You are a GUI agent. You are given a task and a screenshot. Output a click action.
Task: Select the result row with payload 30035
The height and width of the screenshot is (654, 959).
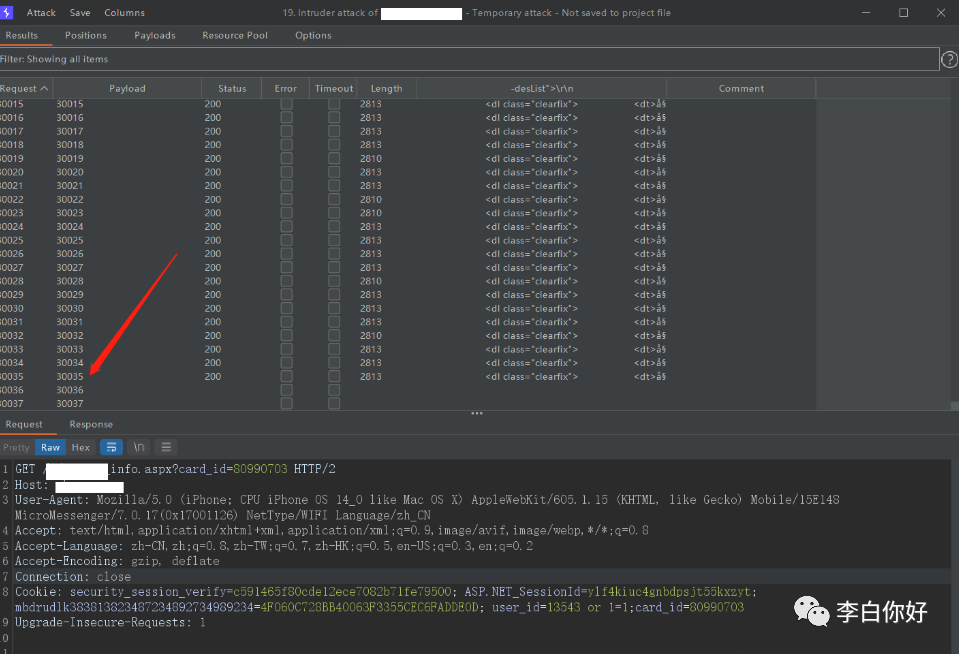pos(408,377)
